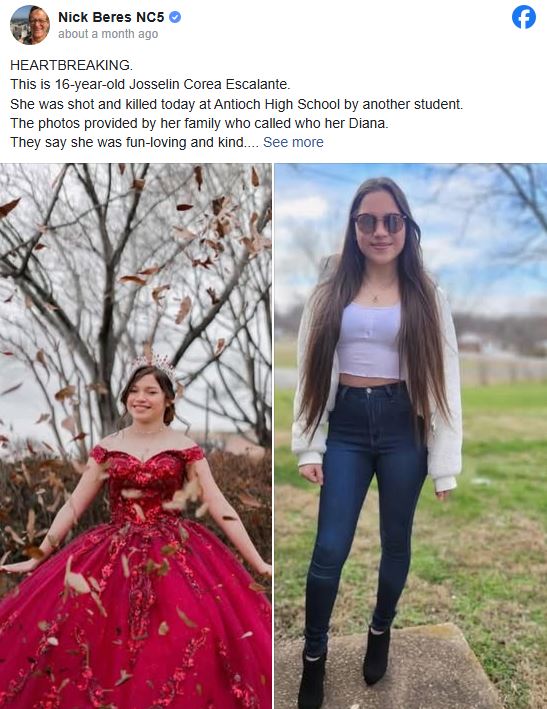
Task: Open the photo of the red gown
Action: coord(136,436)
